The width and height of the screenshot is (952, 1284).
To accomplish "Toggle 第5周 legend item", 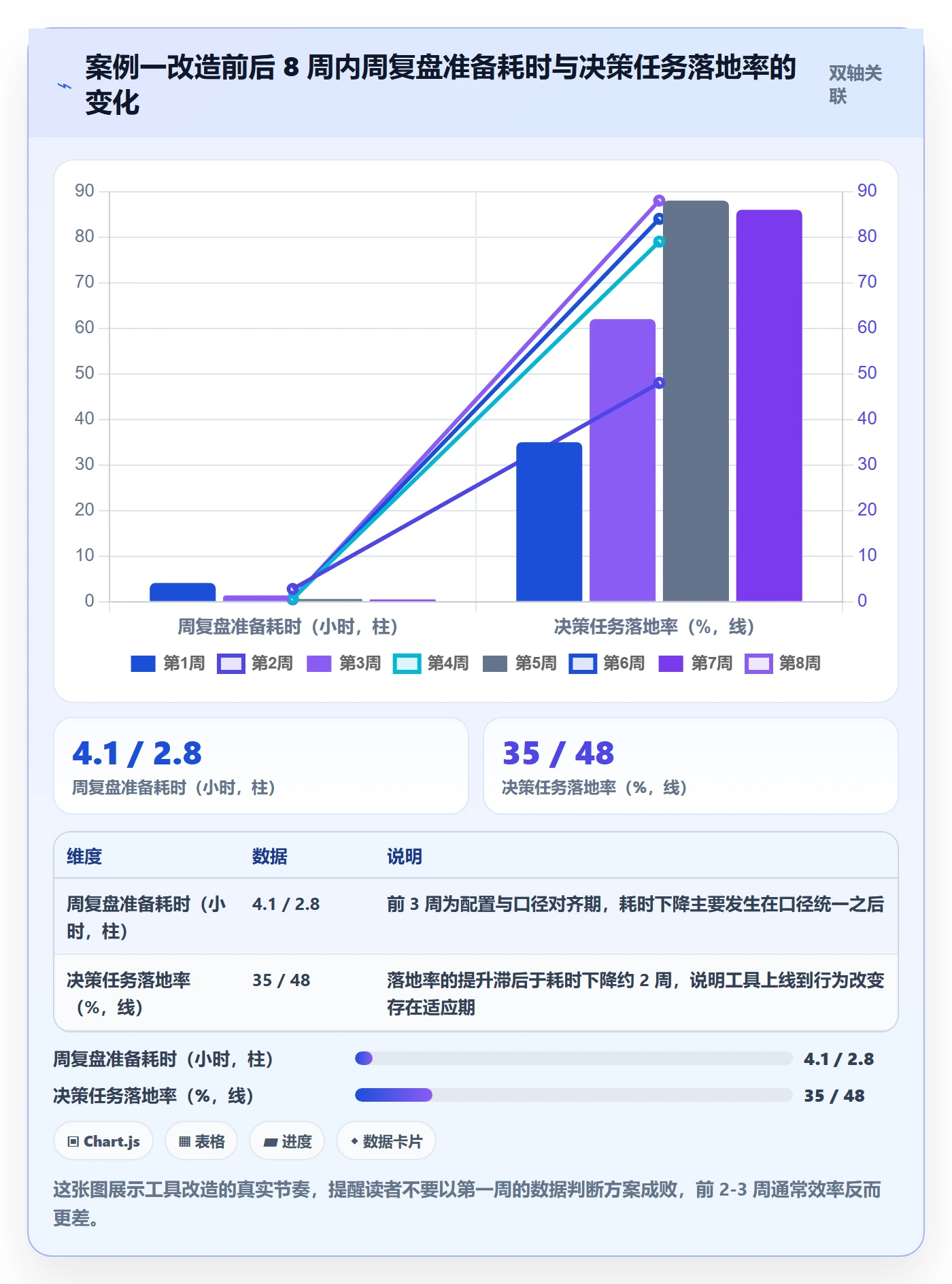I will click(520, 663).
